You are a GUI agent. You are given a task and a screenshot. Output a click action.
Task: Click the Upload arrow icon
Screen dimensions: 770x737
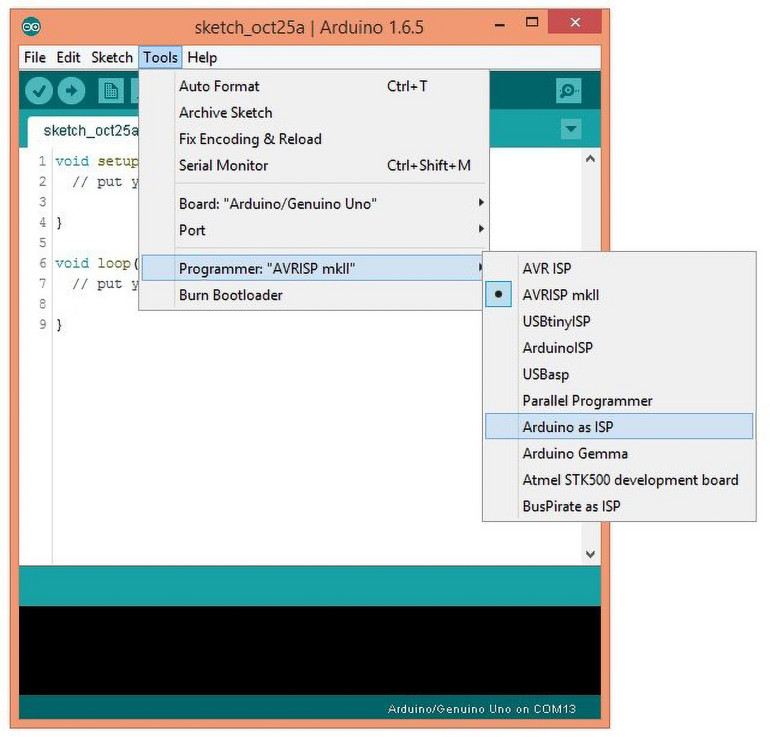71,91
